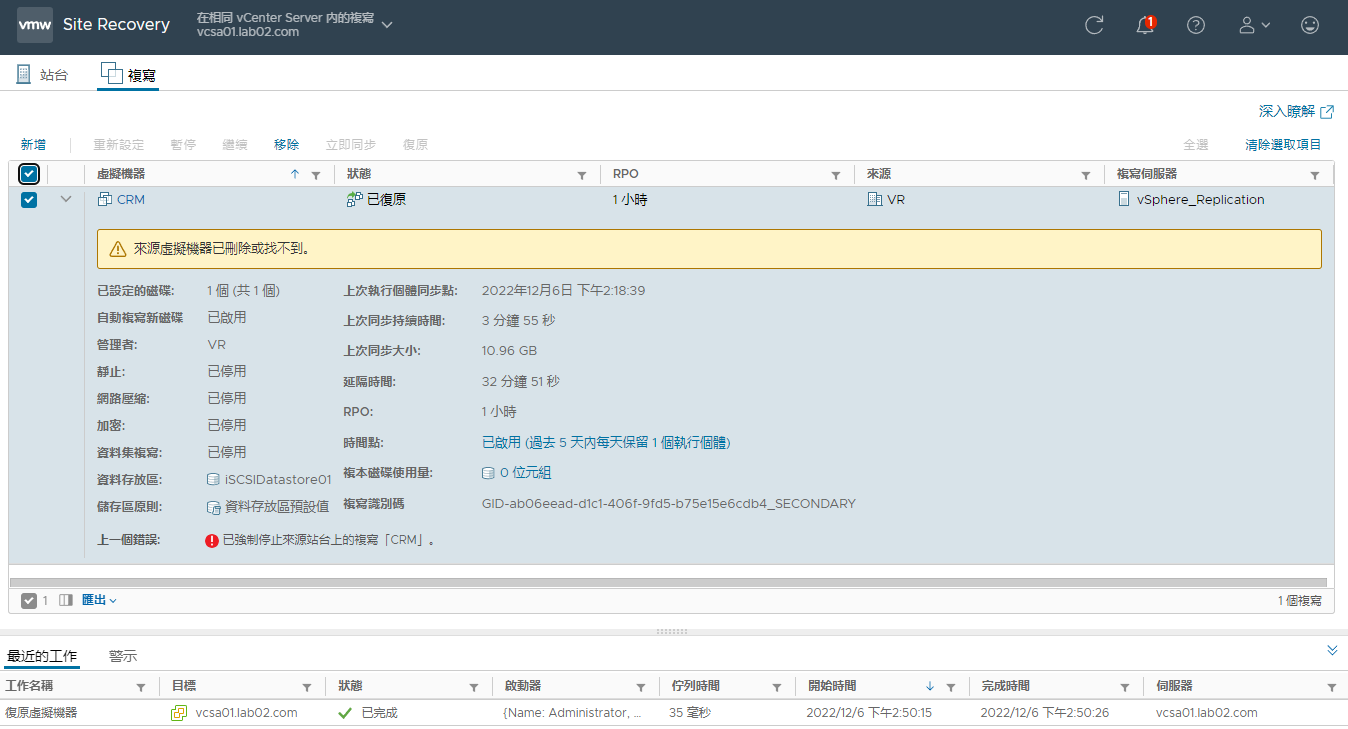
Task: Click the VR source site icon
Action: tap(875, 200)
